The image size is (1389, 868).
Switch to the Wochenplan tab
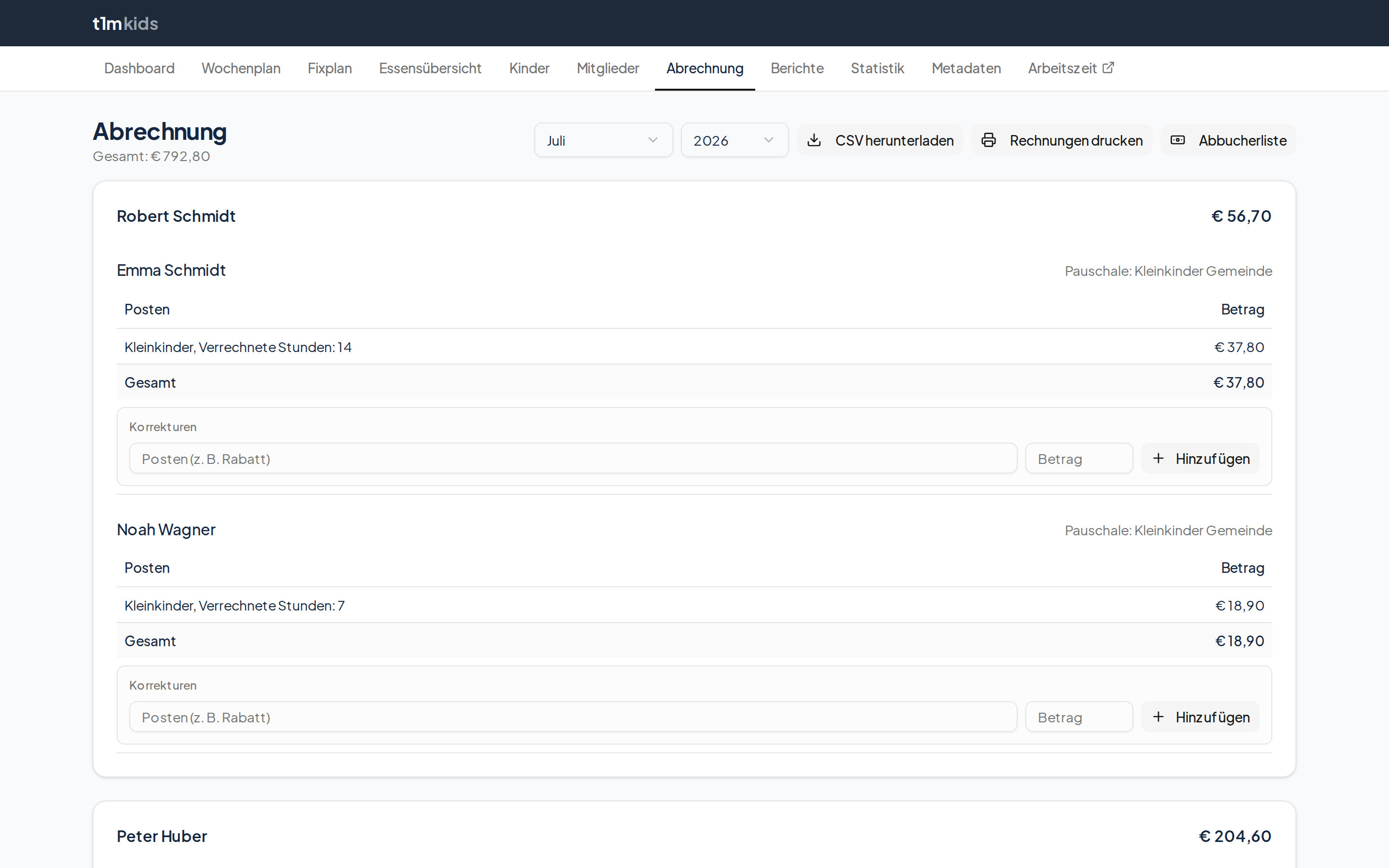241,68
